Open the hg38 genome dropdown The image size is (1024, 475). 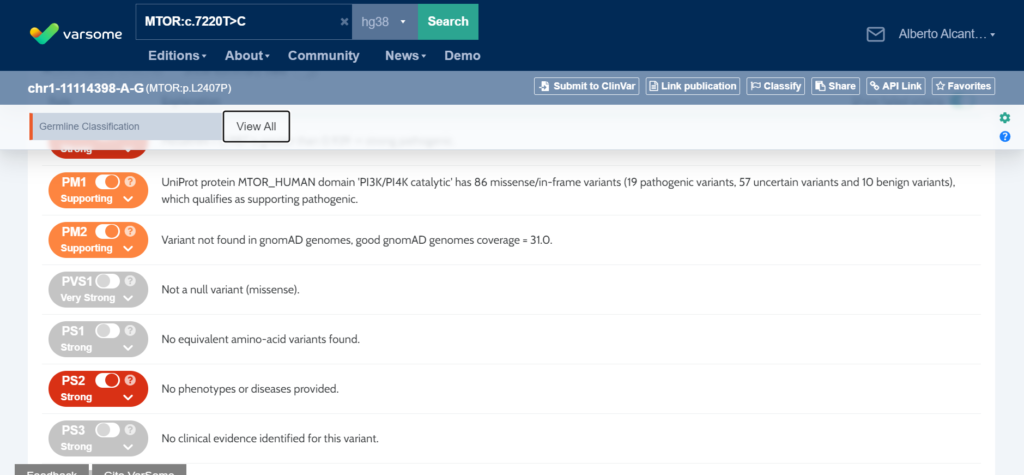384,22
